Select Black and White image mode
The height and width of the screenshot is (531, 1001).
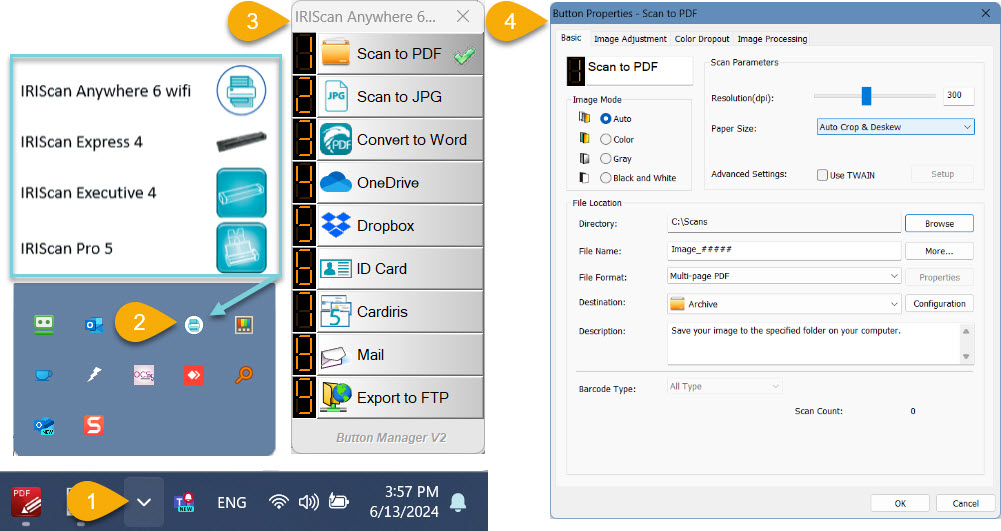[606, 177]
